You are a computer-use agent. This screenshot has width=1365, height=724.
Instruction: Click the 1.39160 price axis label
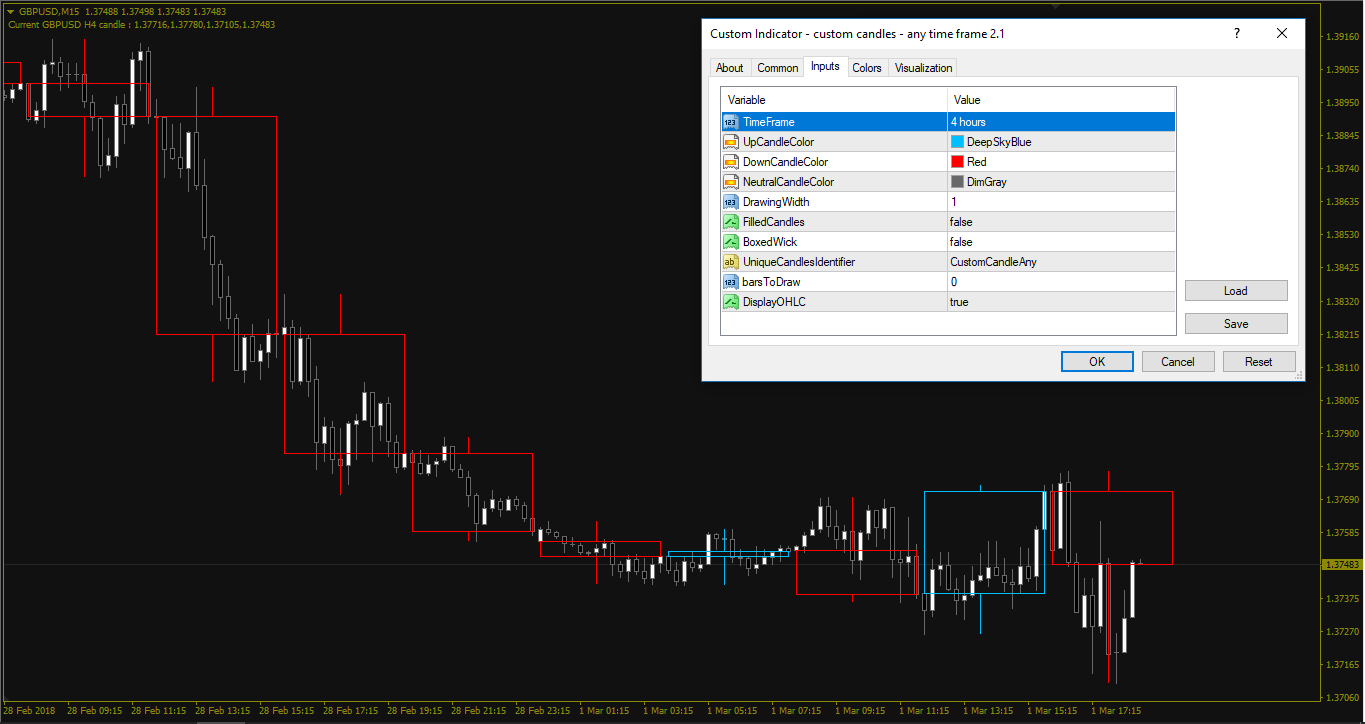point(1341,37)
